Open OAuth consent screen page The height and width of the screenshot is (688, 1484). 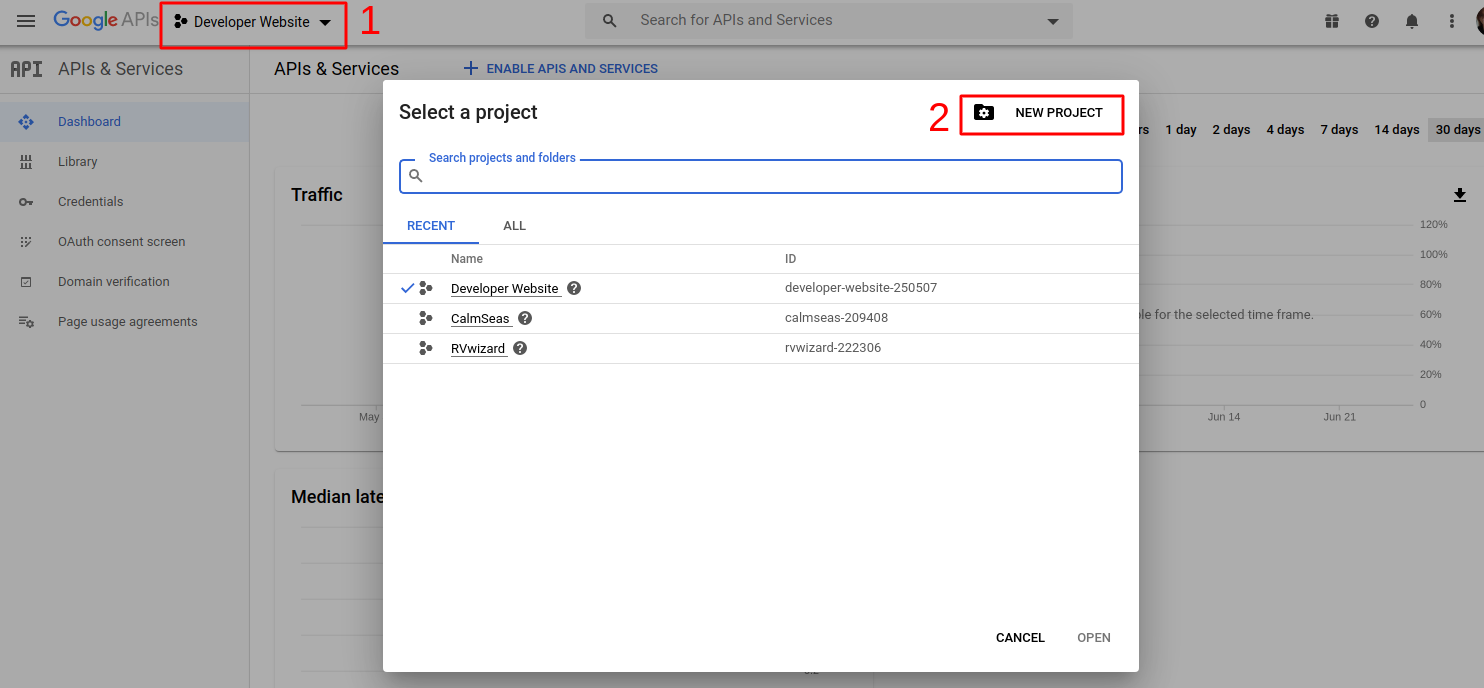click(x=121, y=242)
